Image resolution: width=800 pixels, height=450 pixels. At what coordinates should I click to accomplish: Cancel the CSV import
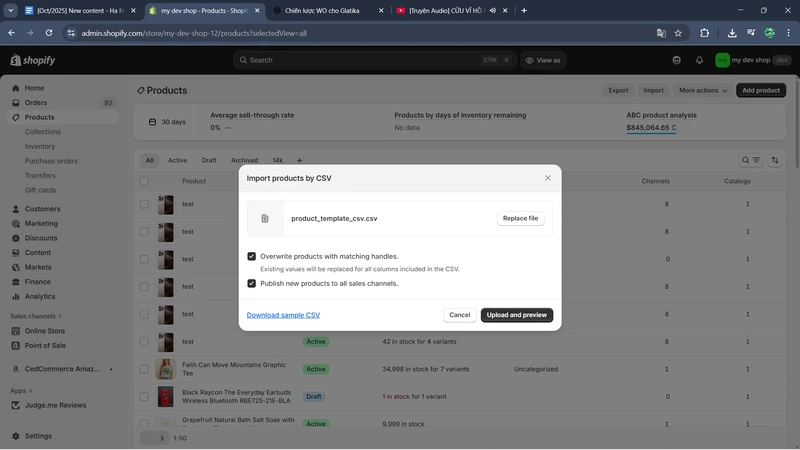tap(460, 315)
